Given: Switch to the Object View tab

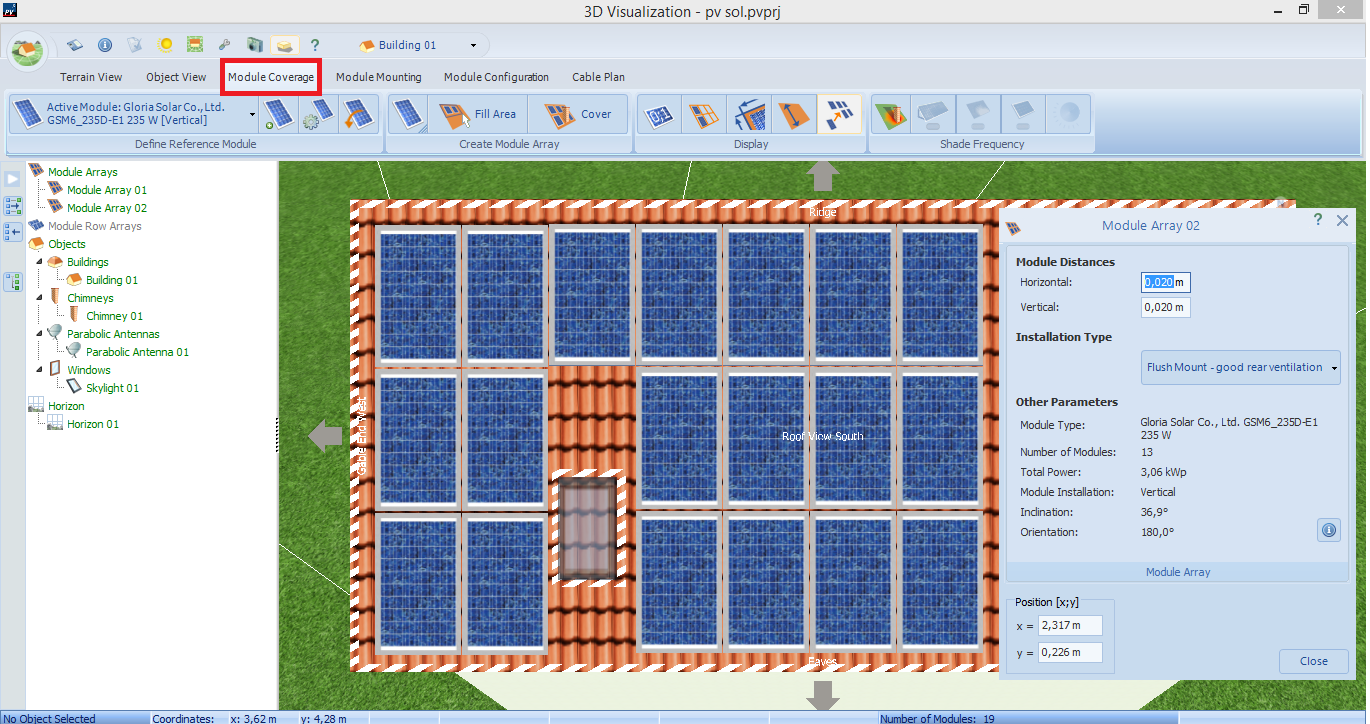Looking at the screenshot, I should click(x=176, y=77).
